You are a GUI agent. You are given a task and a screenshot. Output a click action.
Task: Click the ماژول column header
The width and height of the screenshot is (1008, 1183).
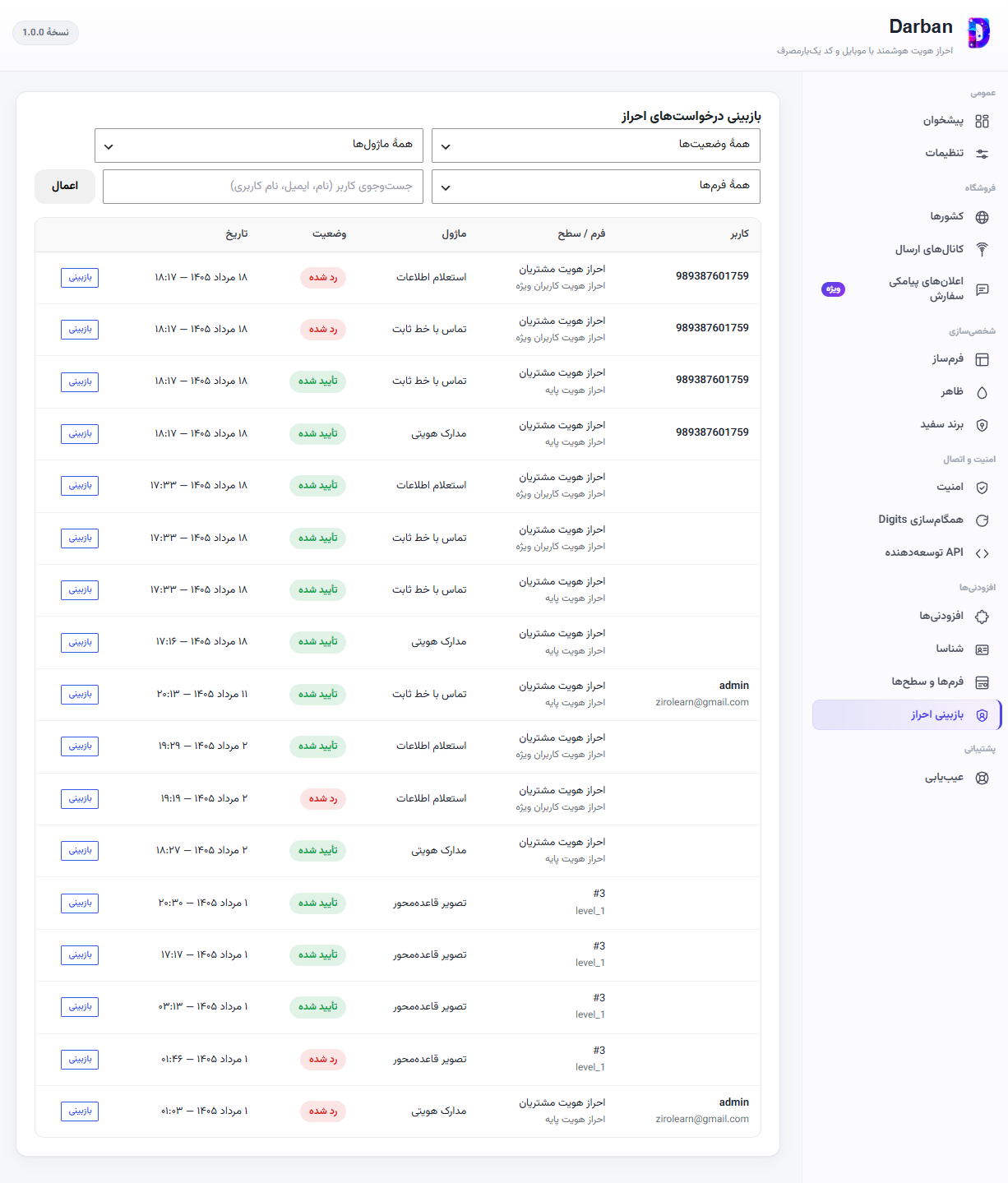454,234
